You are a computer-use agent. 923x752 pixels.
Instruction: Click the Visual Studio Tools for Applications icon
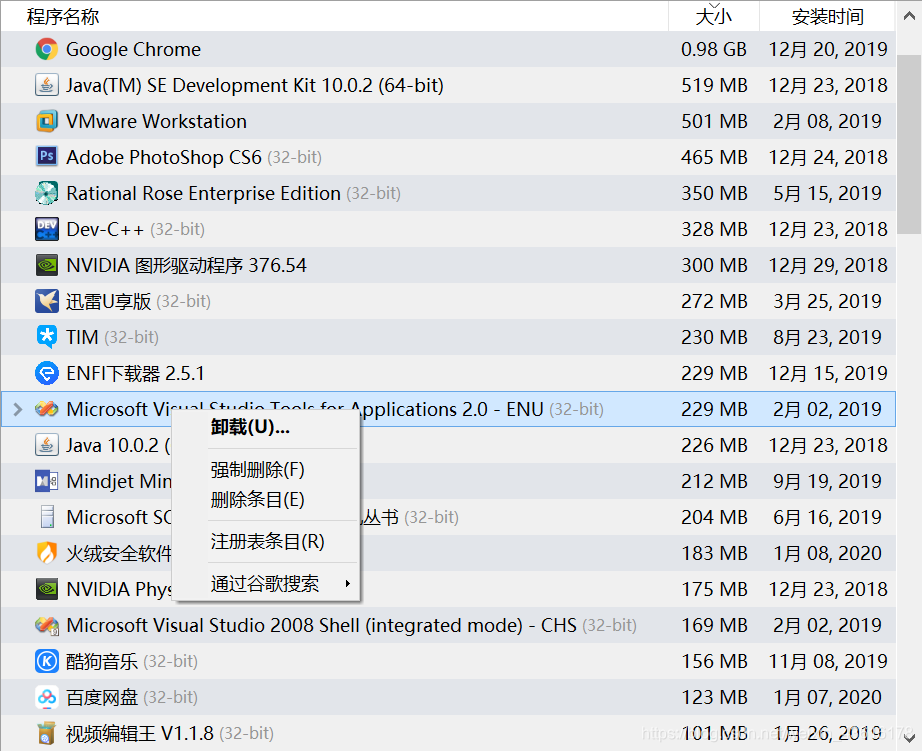47,409
